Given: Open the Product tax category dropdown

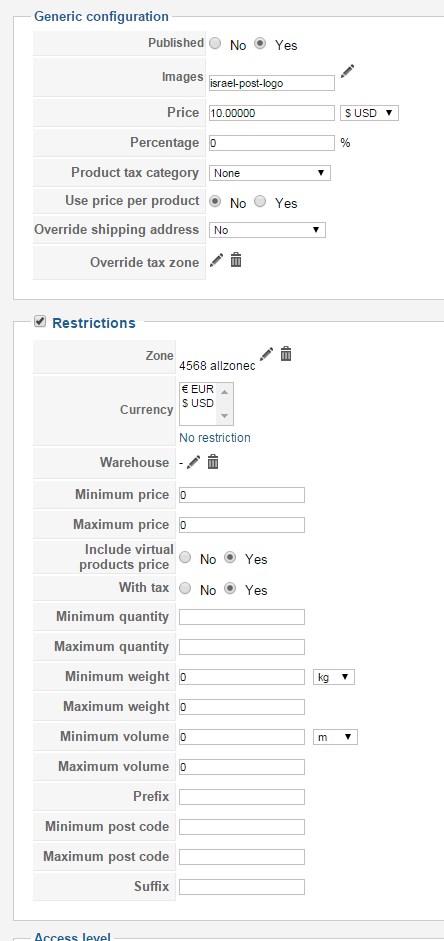Looking at the screenshot, I should coord(269,173).
